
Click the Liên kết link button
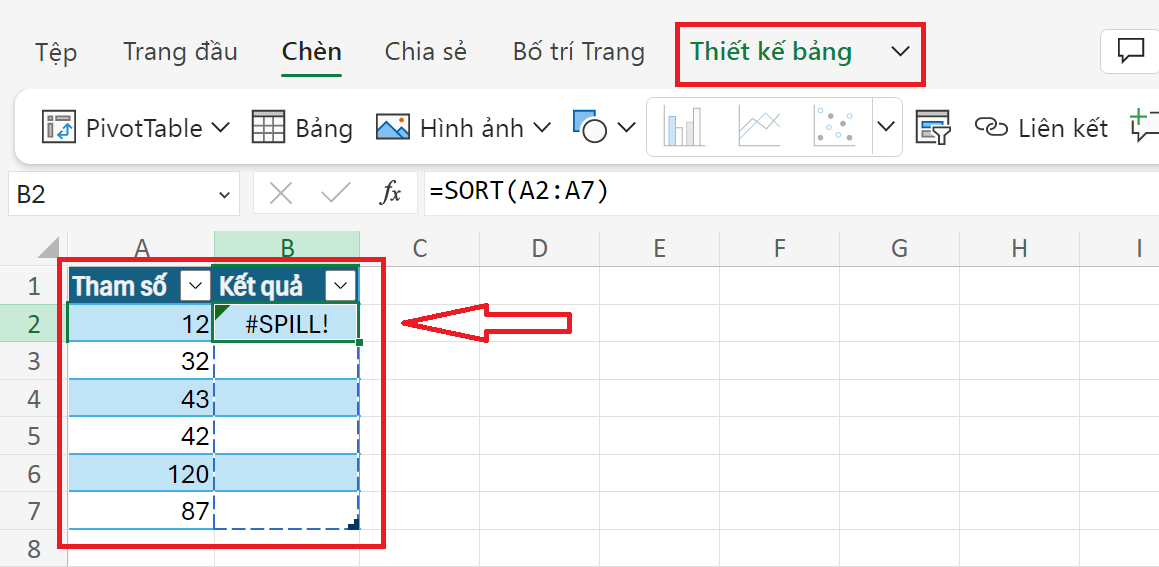click(x=1041, y=128)
